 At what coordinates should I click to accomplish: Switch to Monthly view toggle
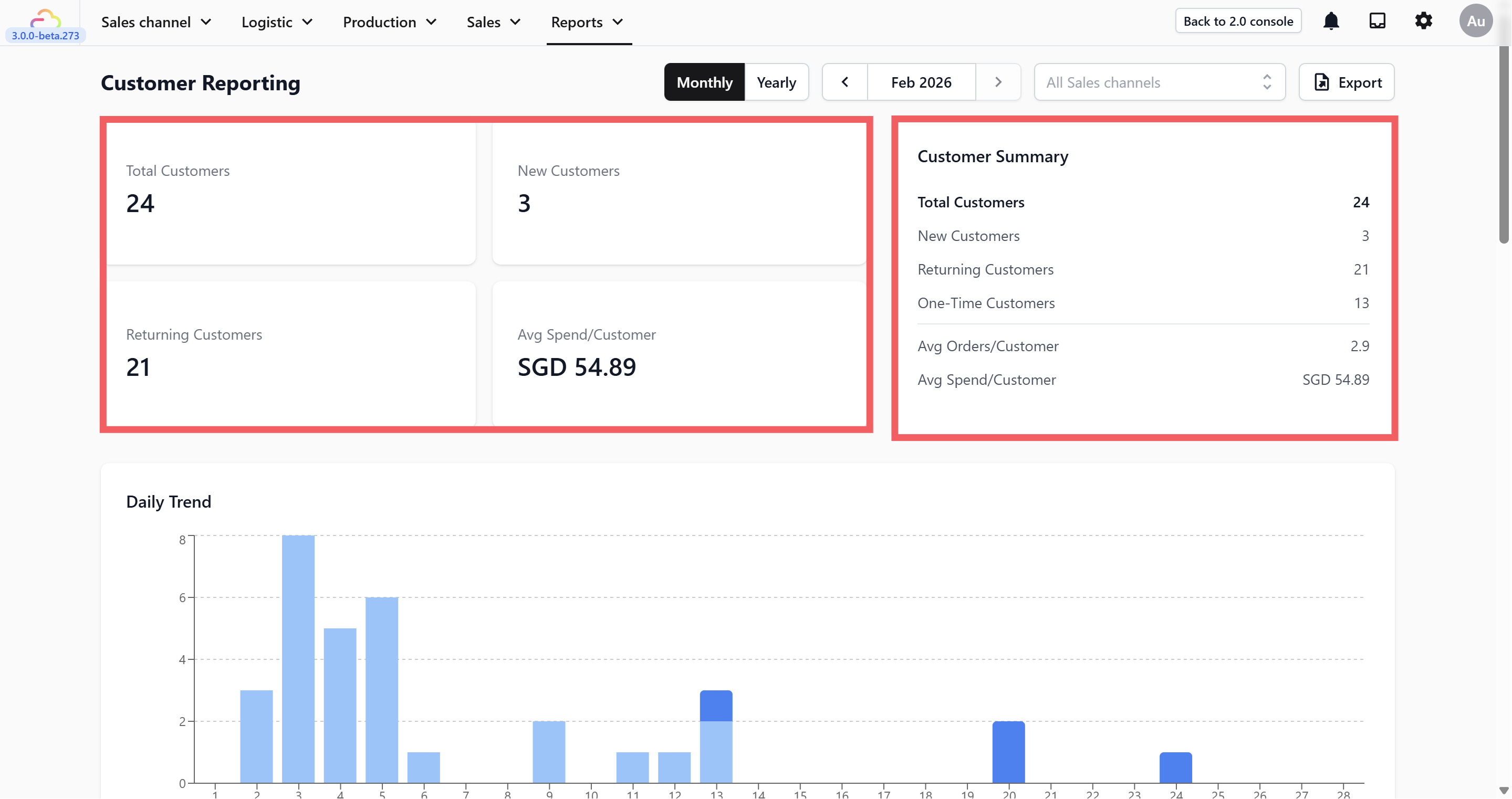click(704, 82)
